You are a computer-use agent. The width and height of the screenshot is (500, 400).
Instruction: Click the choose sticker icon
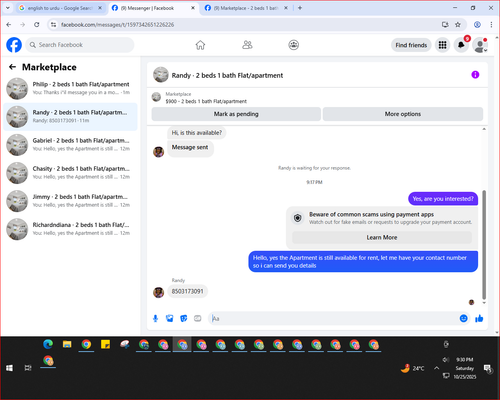184,319
